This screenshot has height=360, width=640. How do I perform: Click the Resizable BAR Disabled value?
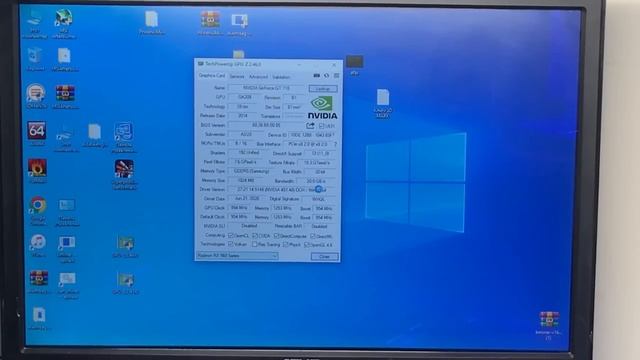319,226
